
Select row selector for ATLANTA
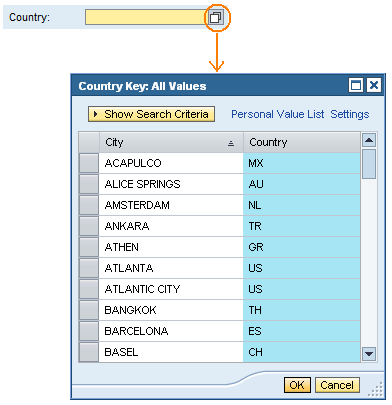tap(89, 268)
